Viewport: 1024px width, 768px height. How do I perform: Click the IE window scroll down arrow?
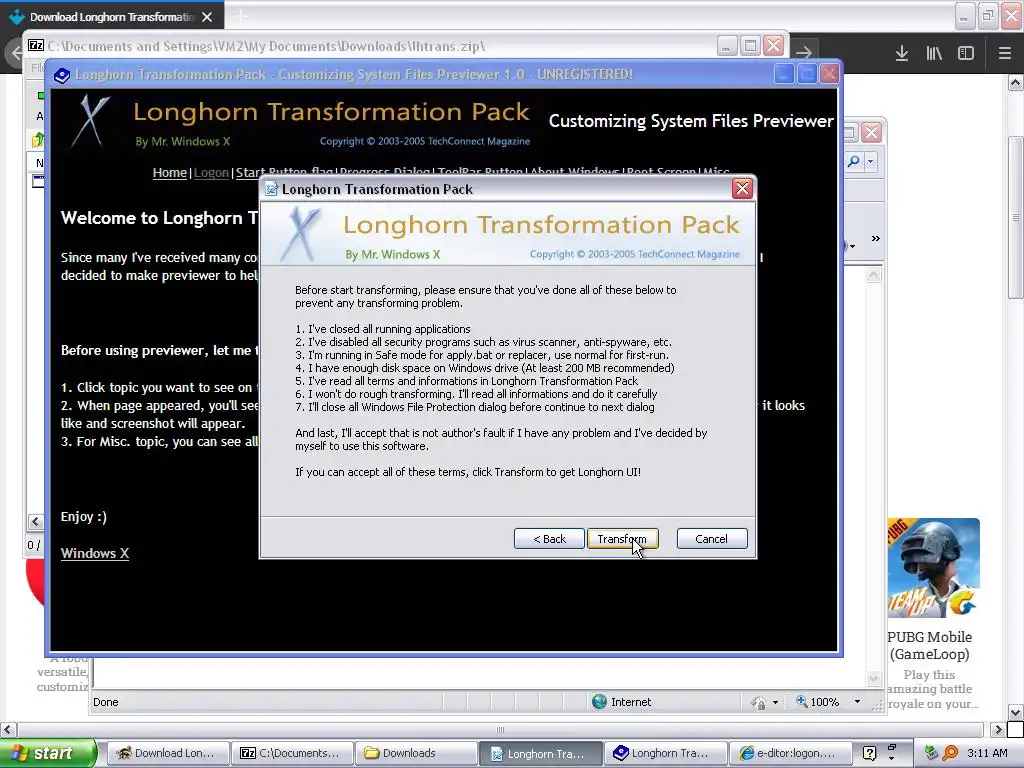(874, 679)
